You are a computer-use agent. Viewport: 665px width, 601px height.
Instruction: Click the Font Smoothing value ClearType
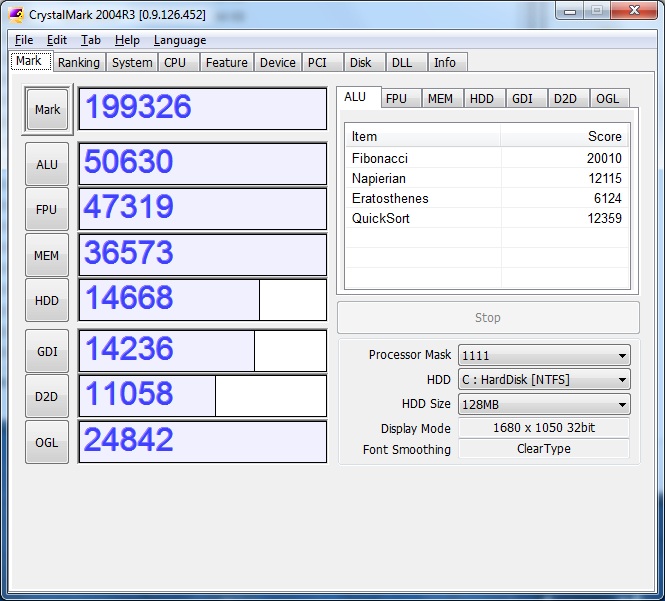coord(544,449)
